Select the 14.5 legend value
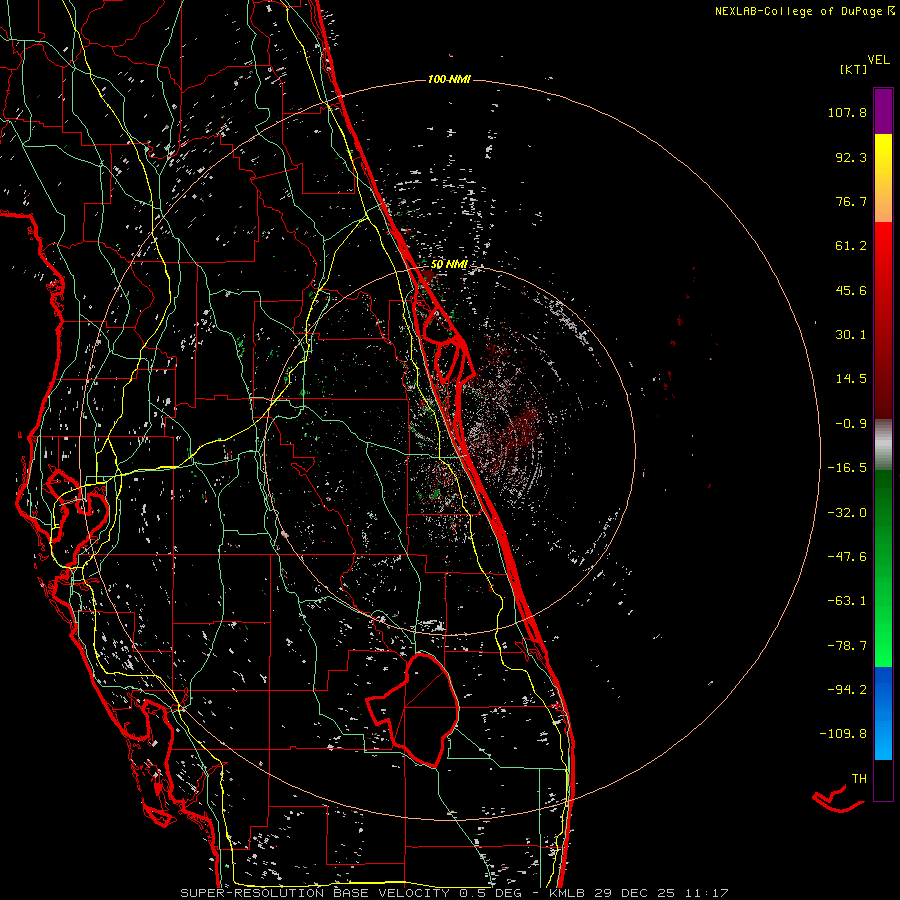The image size is (900, 900). pos(851,379)
